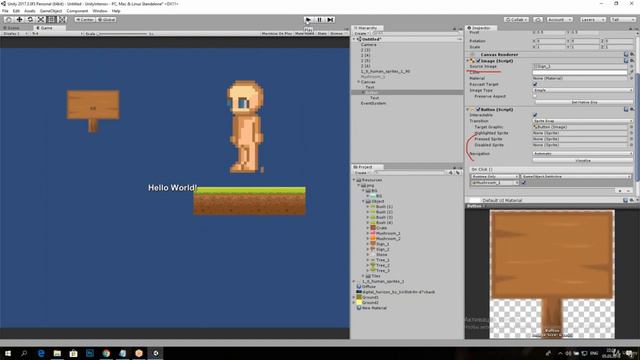This screenshot has width=640, height=360.
Task: Click the Collab button in toolbar
Action: (x=516, y=19)
